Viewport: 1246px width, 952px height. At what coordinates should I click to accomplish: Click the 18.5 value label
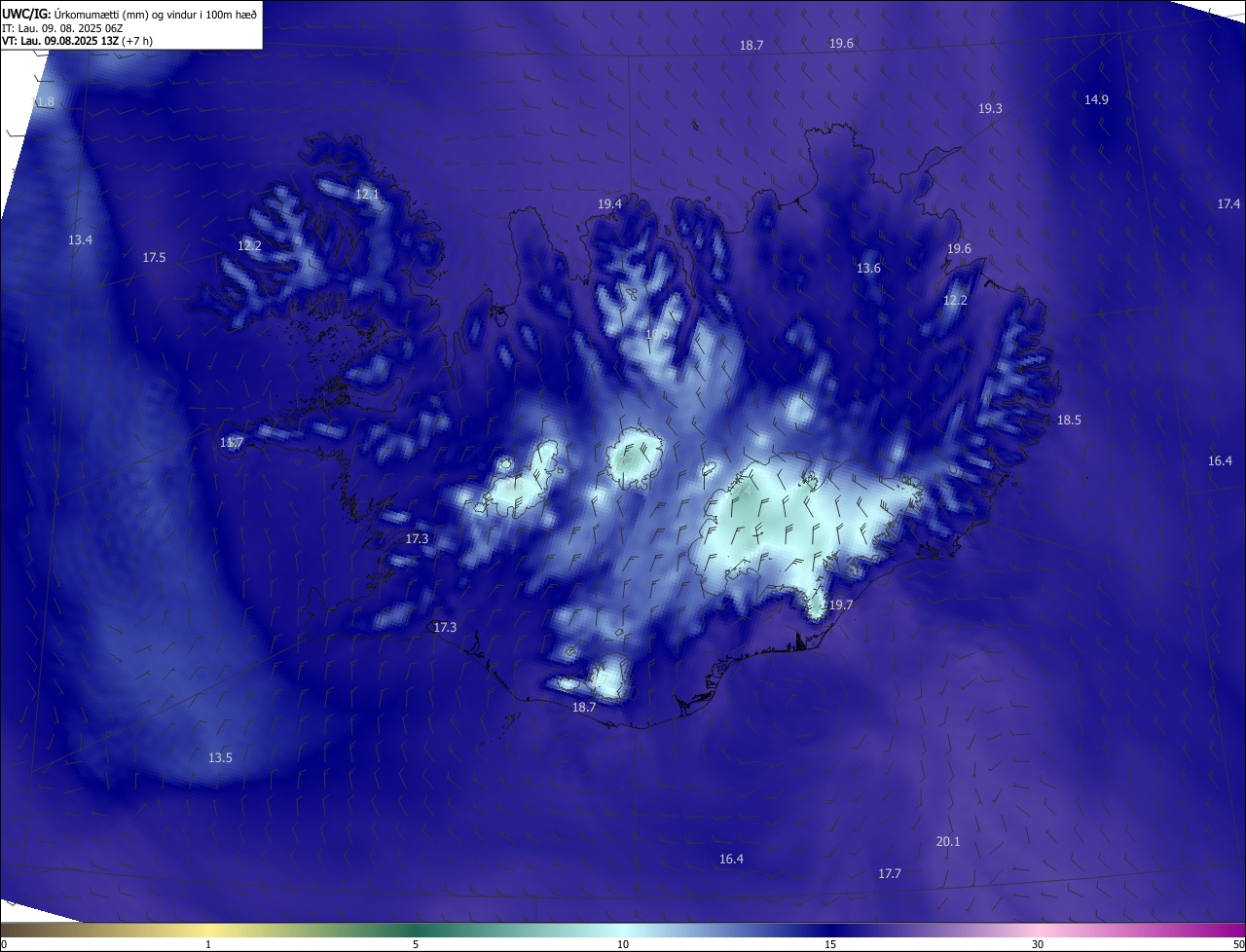(x=1069, y=420)
